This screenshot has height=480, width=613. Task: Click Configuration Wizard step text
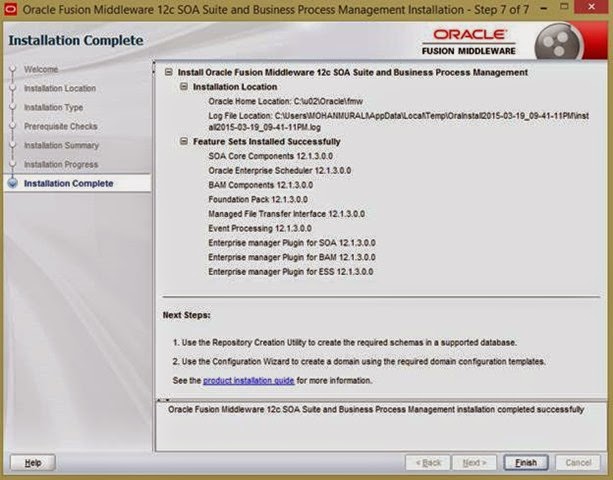(359, 362)
